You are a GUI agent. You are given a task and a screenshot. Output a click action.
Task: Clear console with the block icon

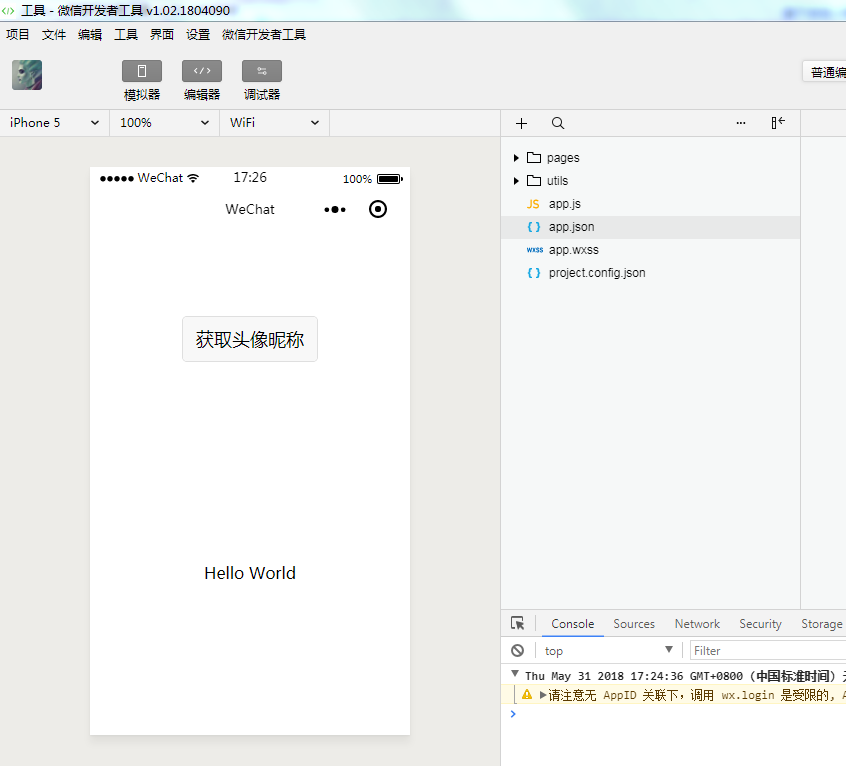point(517,650)
